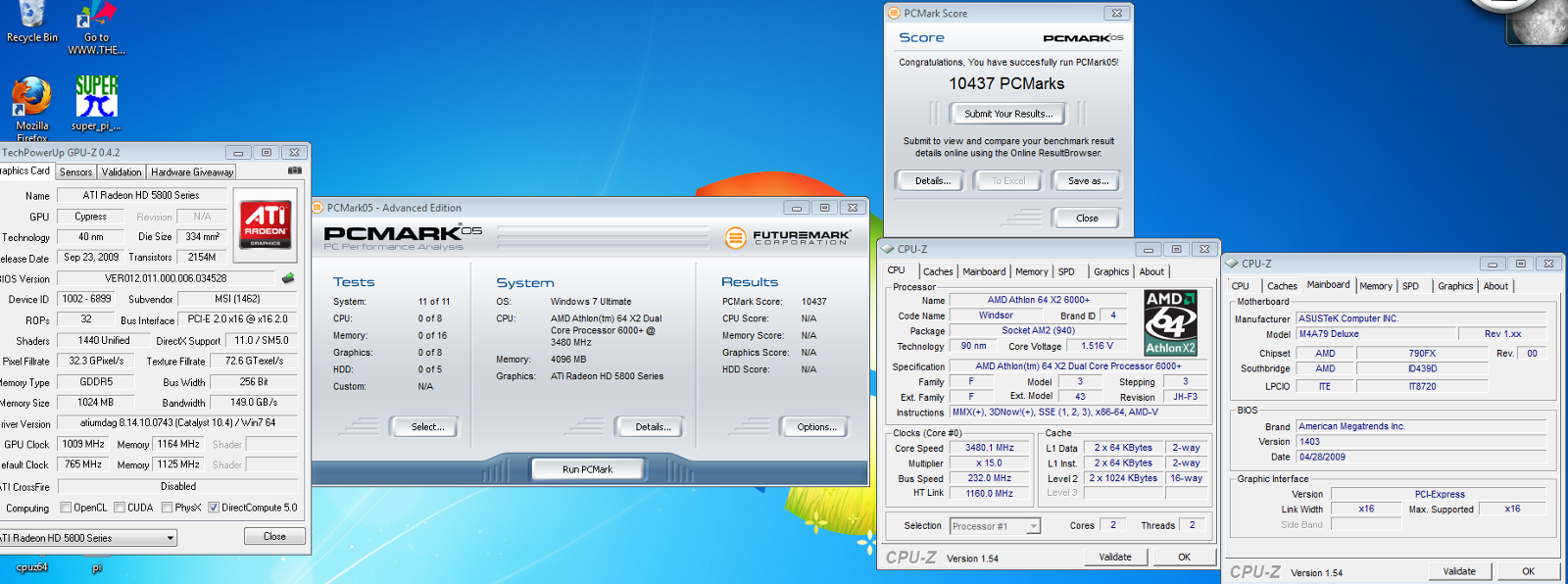Click the title icon of the CPU-Z Mainboard window
1568x584 pixels.
point(1232,264)
